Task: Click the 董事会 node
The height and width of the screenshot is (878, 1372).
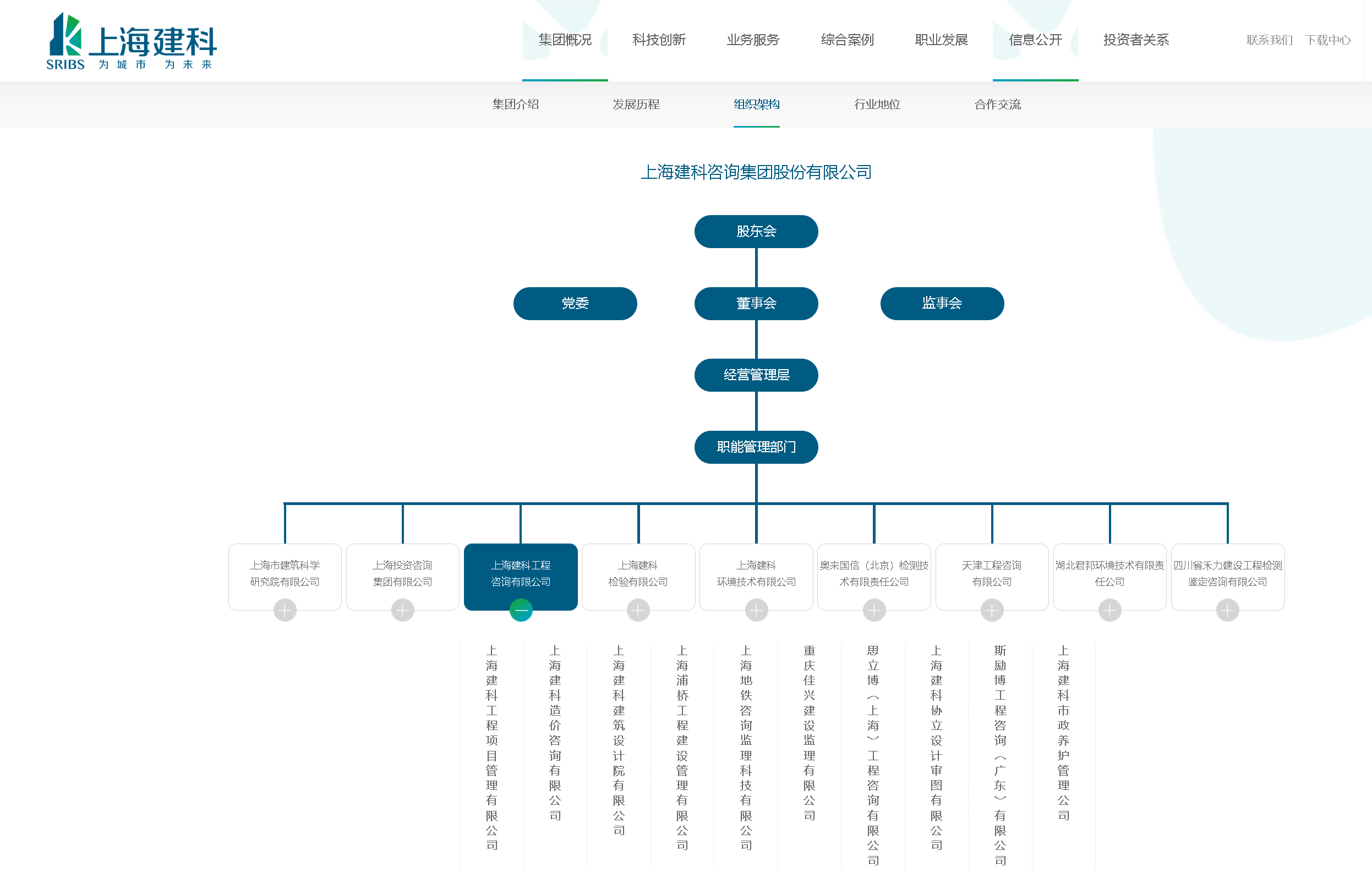Action: [756, 303]
